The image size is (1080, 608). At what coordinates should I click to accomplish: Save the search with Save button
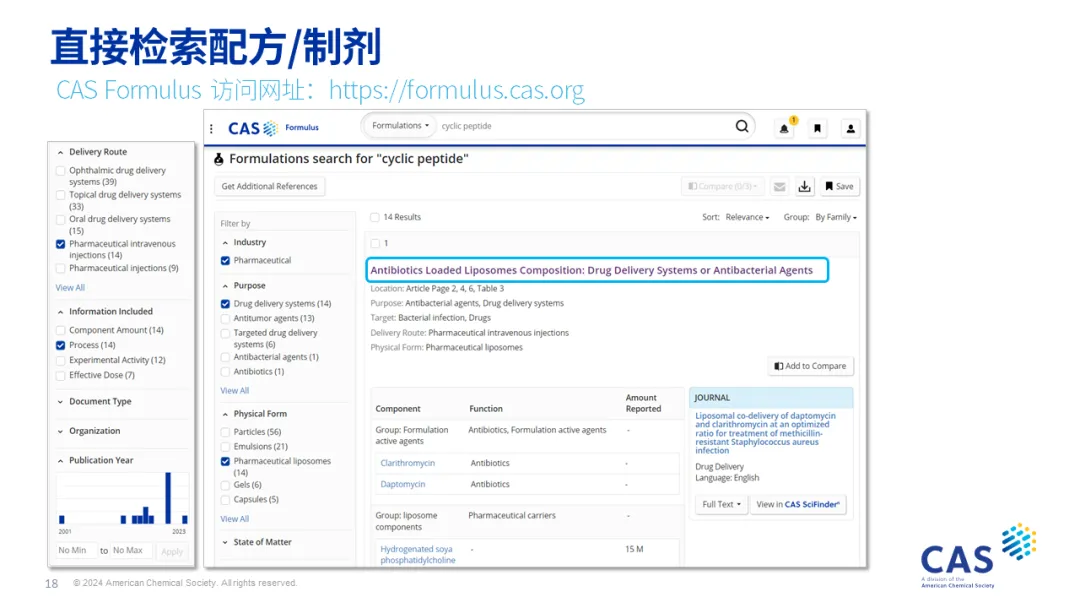(x=839, y=187)
